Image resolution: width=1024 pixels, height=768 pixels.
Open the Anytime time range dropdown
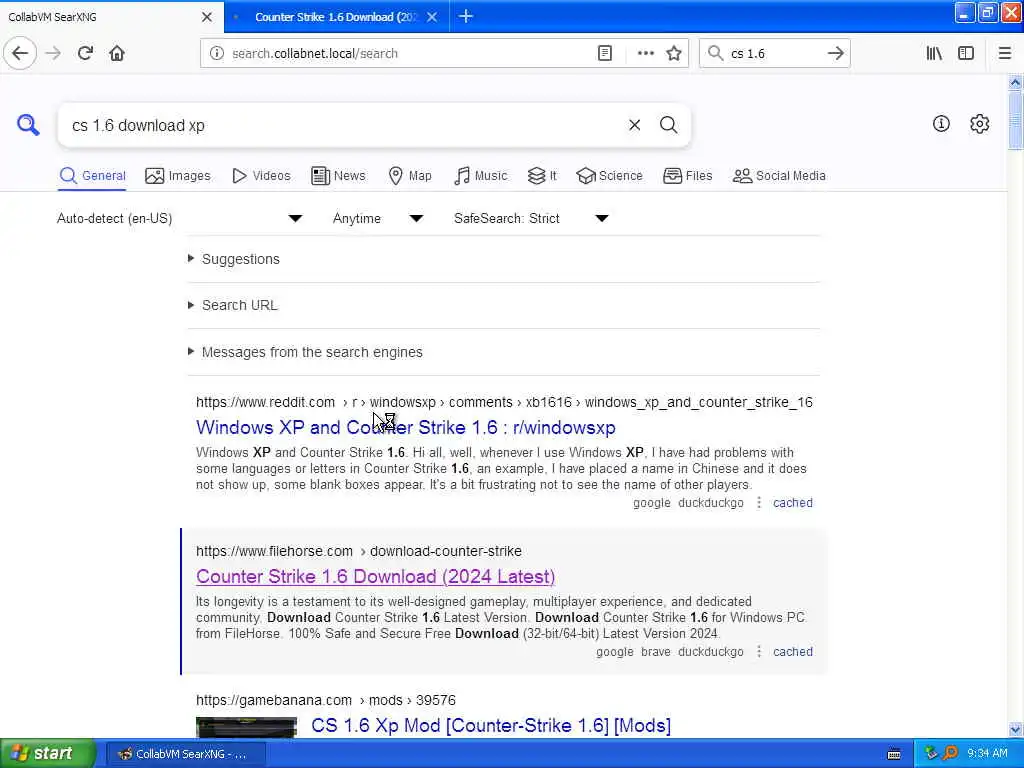(x=378, y=218)
